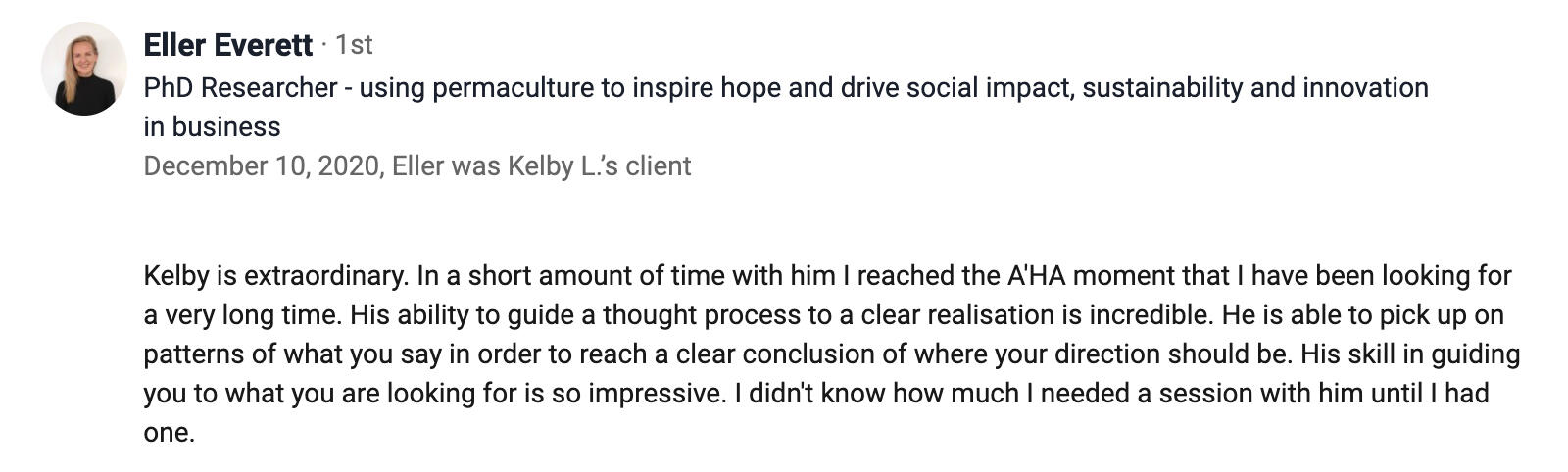Click the word realisation in the recommendation
Viewport: 1568px width, 472px height.
pos(996,315)
